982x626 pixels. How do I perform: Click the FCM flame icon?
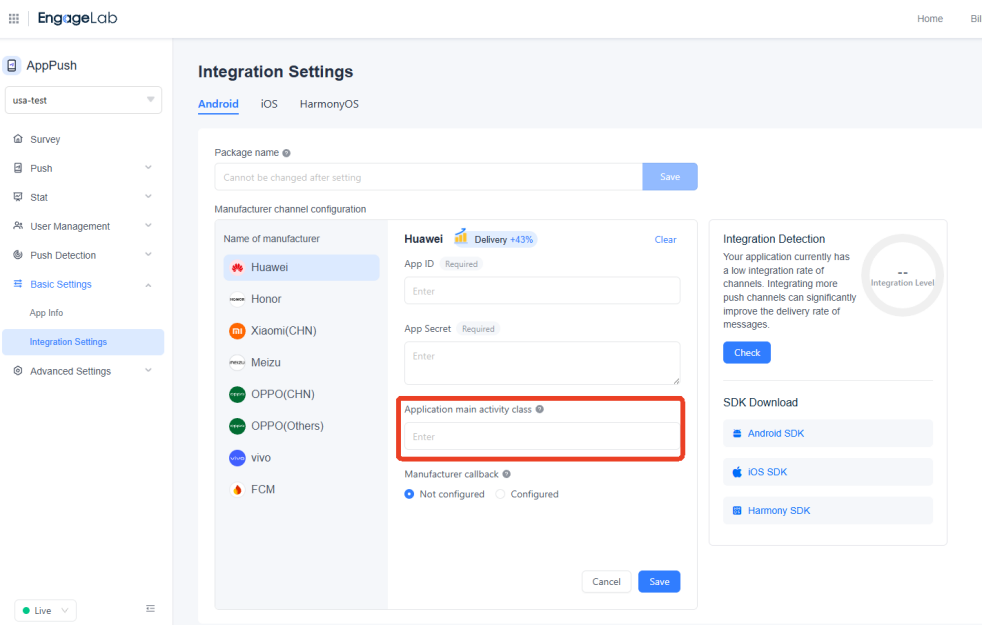(237, 490)
